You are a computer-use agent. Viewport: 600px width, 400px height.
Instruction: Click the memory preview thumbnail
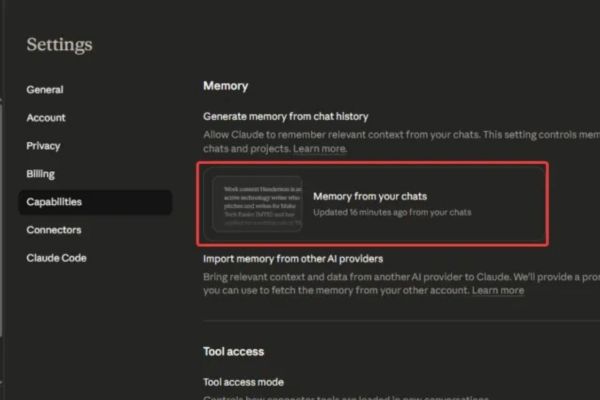coord(257,204)
